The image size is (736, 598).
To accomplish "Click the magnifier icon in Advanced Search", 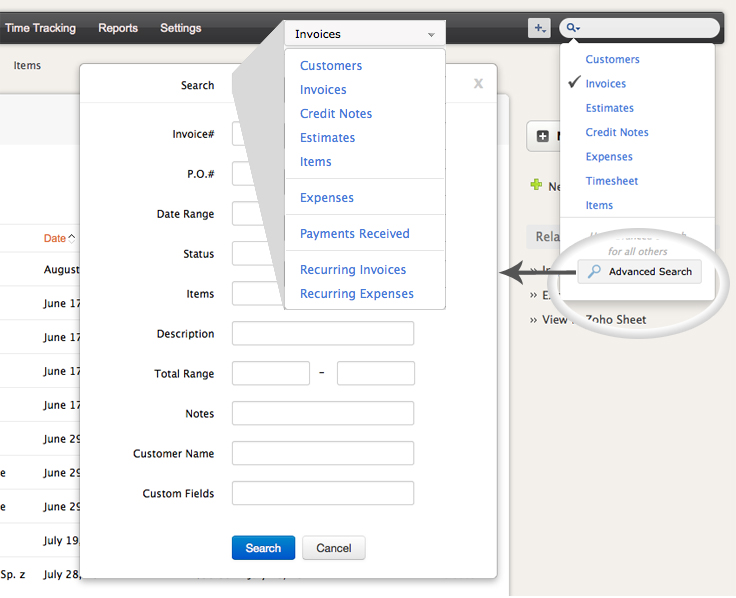I will pyautogui.click(x=594, y=271).
